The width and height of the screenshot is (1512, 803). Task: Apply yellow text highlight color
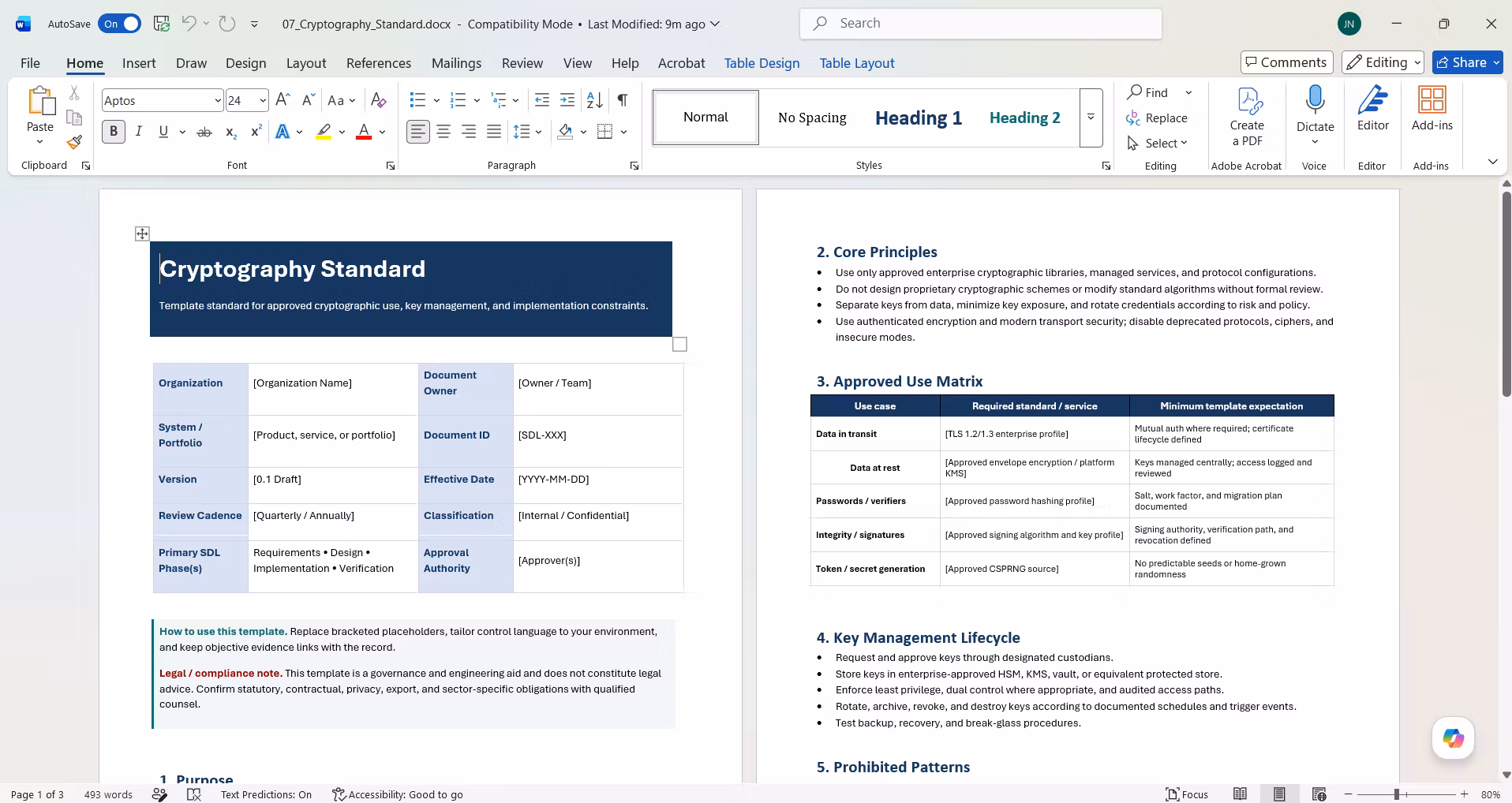click(x=324, y=132)
